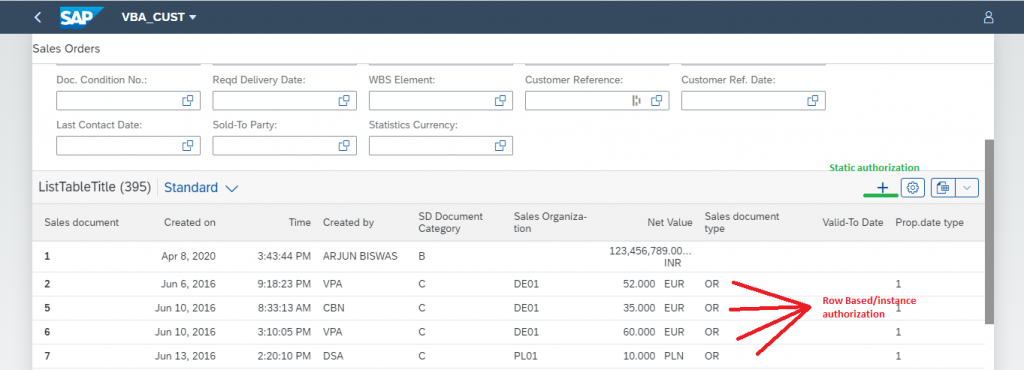Open sales document row 5

(47, 308)
